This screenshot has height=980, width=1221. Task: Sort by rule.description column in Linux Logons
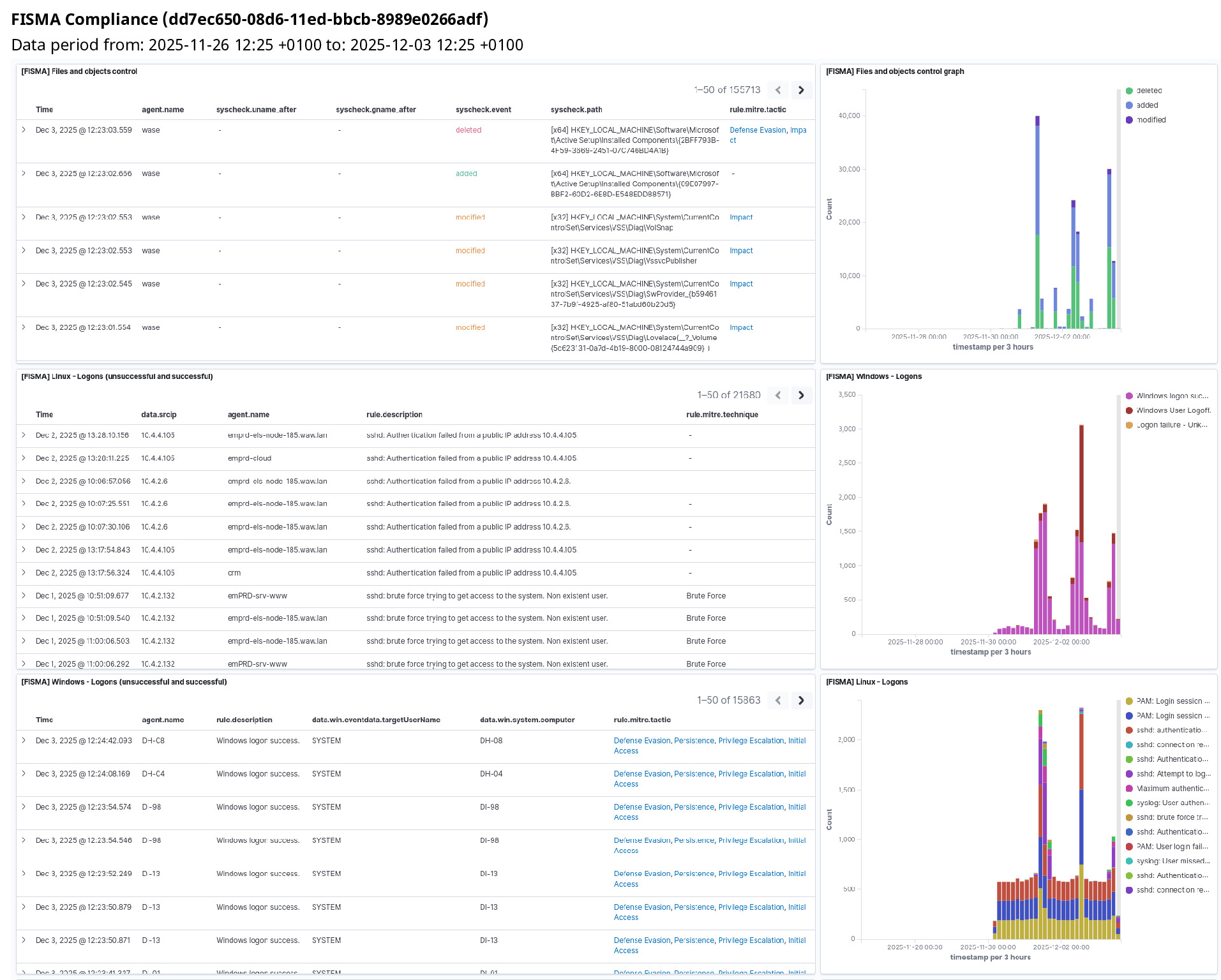(394, 415)
